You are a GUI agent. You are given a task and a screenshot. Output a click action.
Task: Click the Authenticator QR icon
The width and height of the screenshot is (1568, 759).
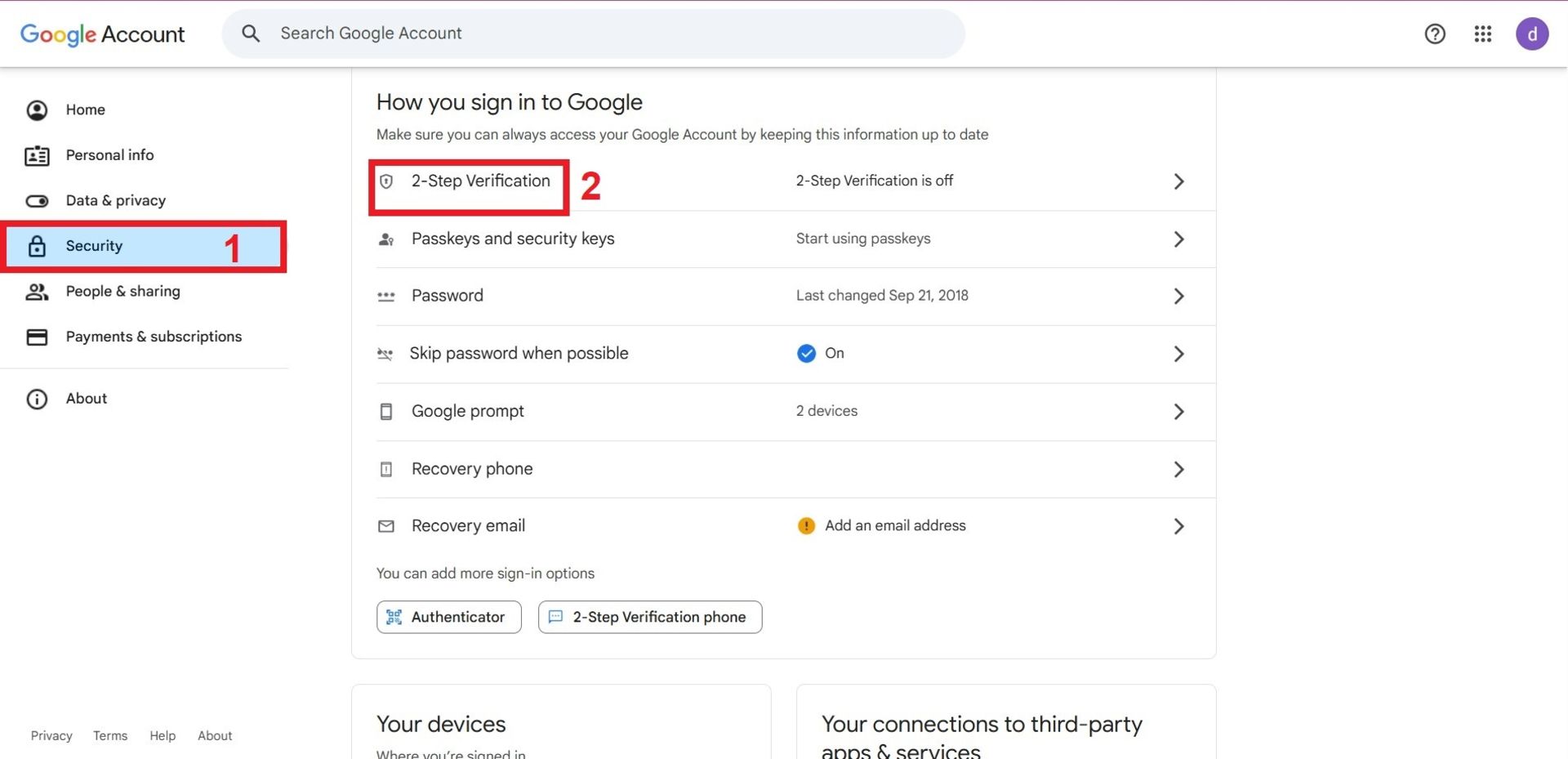(394, 617)
